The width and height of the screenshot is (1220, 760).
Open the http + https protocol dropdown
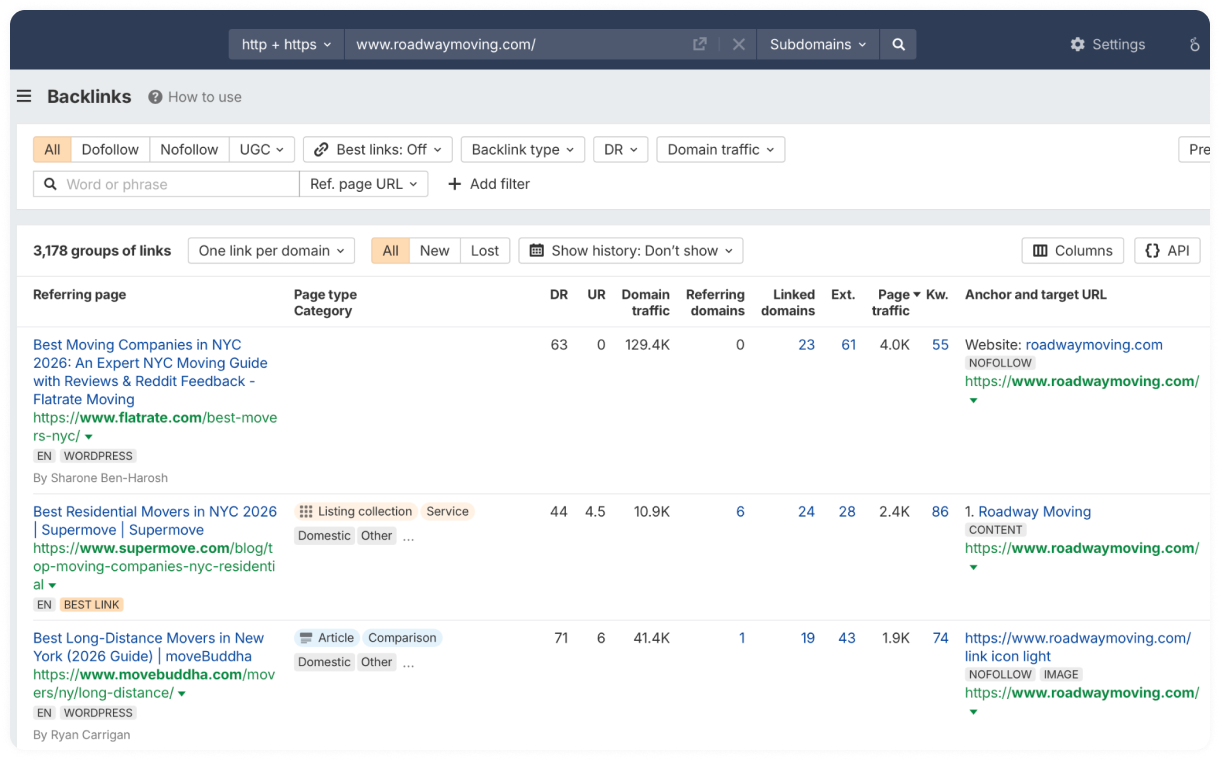point(286,44)
